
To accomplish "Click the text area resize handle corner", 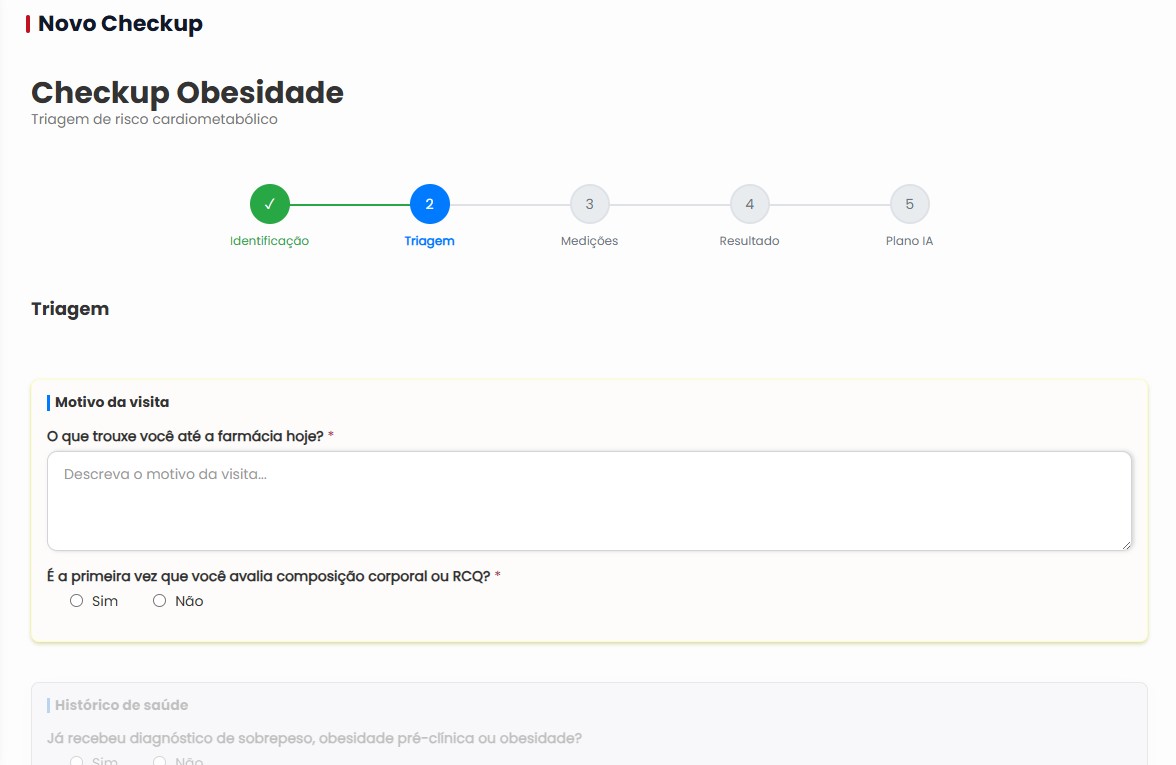I will [x=1126, y=544].
